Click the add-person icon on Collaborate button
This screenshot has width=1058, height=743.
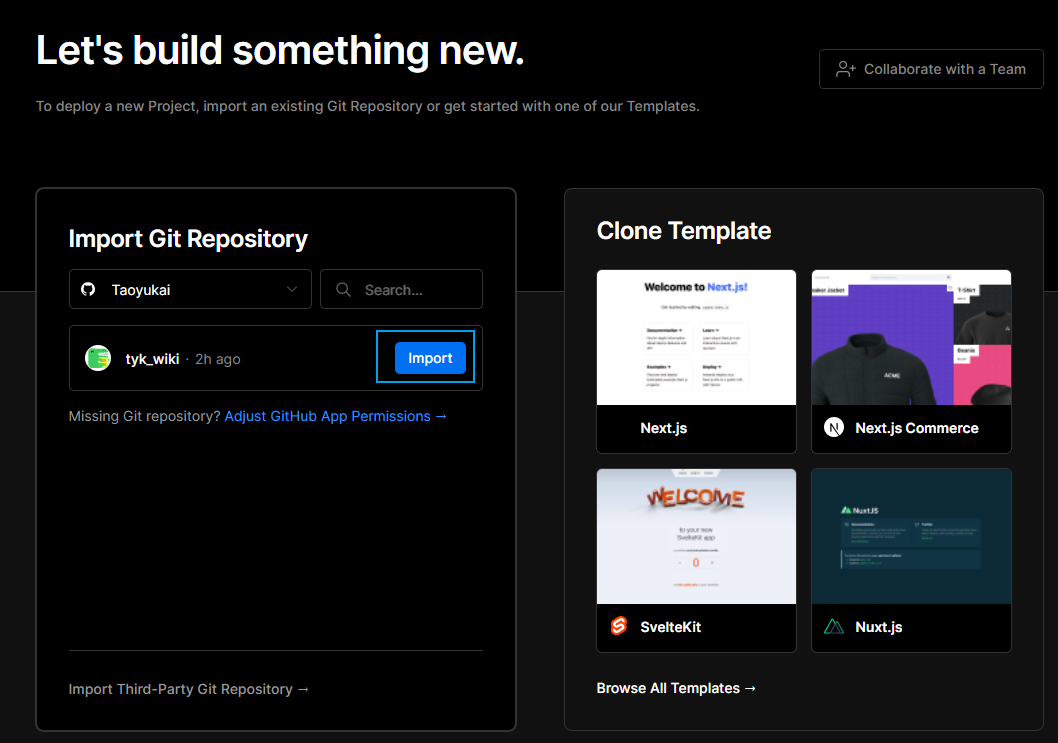(845, 69)
